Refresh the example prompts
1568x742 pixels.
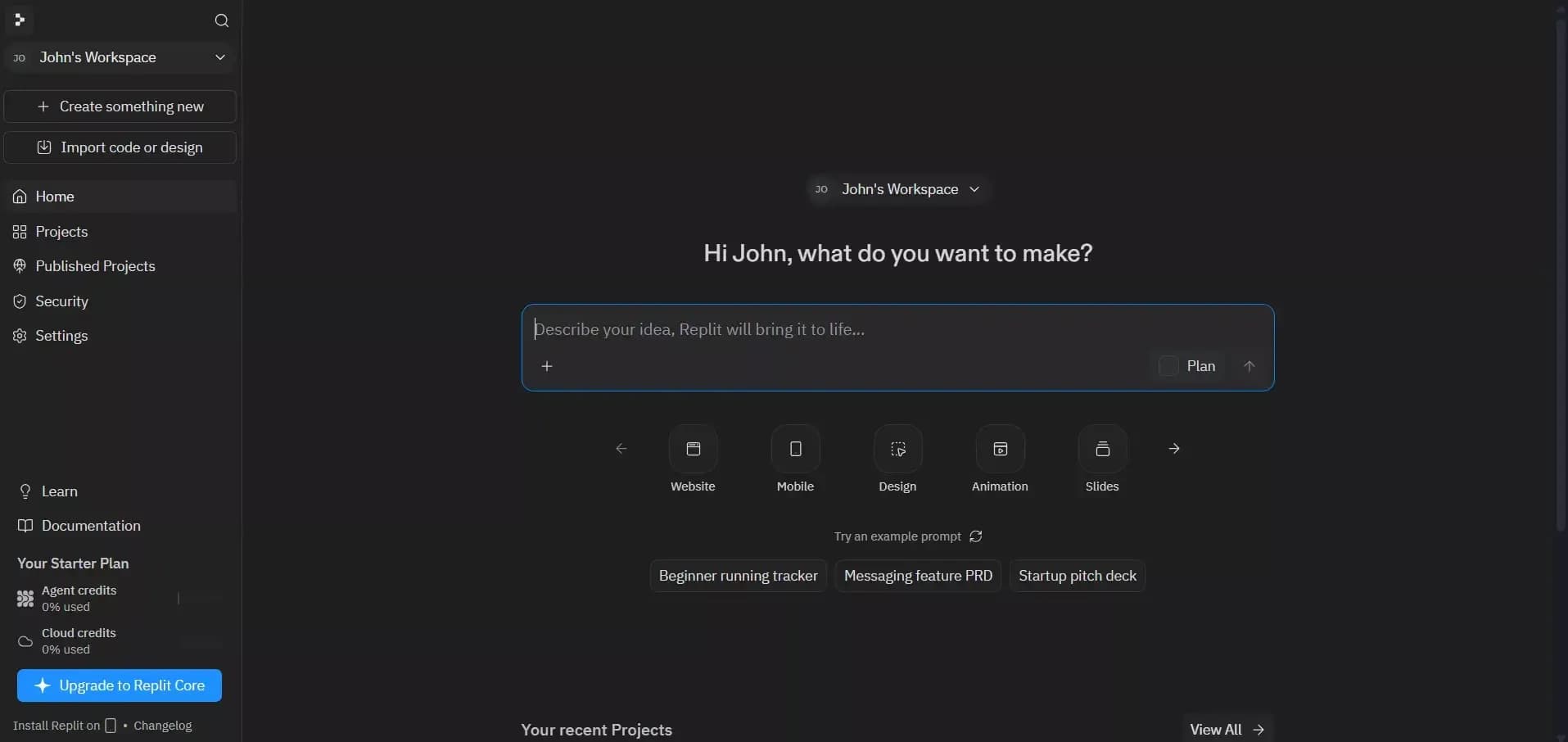[x=976, y=536]
